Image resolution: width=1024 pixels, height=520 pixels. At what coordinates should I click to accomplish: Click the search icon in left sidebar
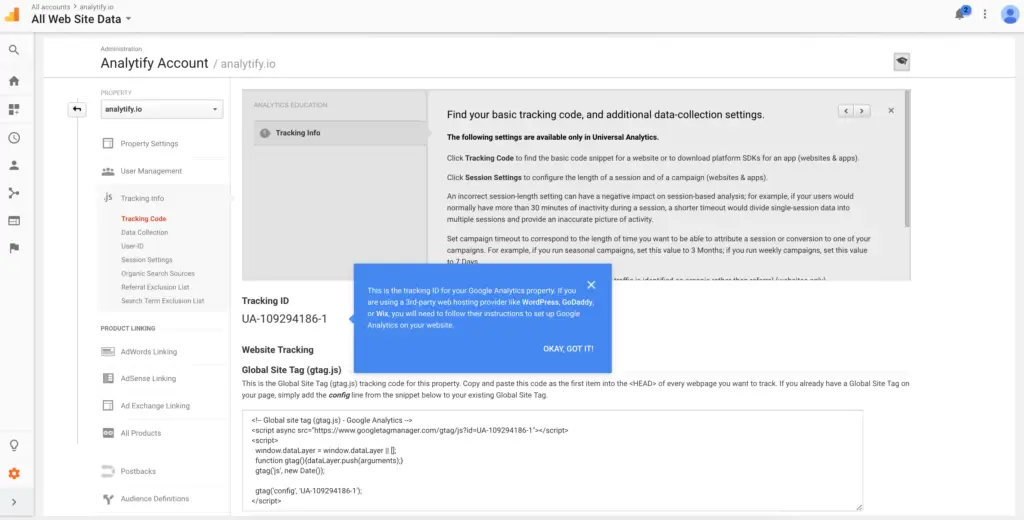(x=14, y=50)
